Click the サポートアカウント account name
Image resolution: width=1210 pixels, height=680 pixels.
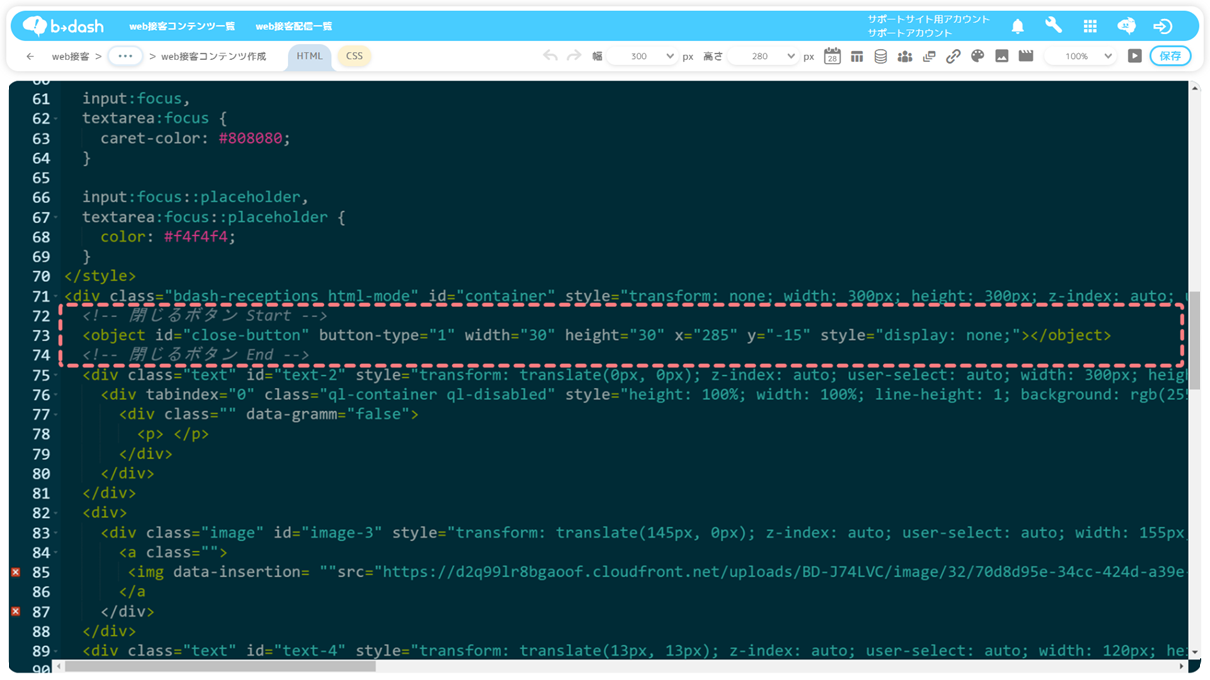tap(910, 33)
